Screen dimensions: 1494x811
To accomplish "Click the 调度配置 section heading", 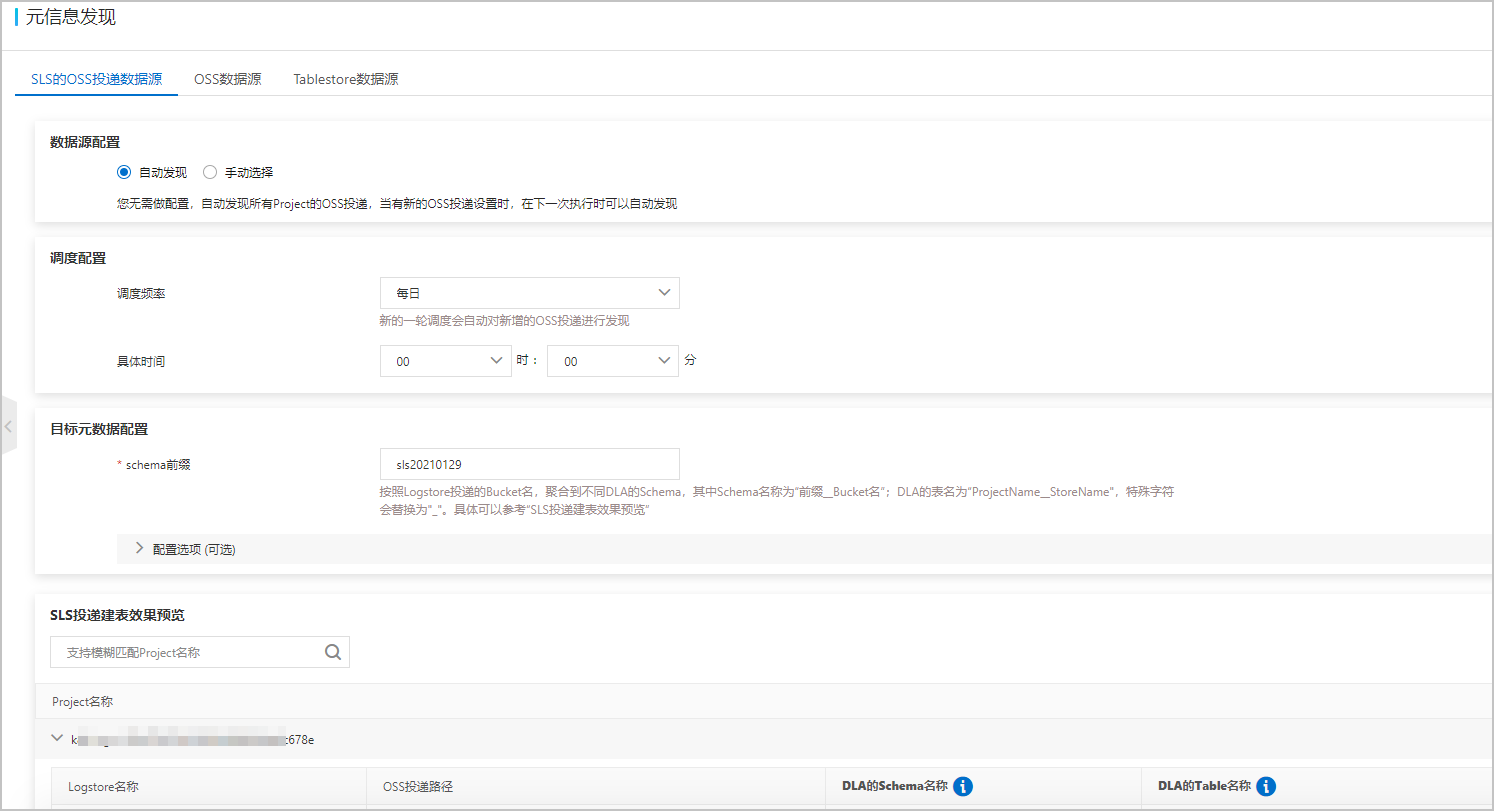I will point(78,258).
